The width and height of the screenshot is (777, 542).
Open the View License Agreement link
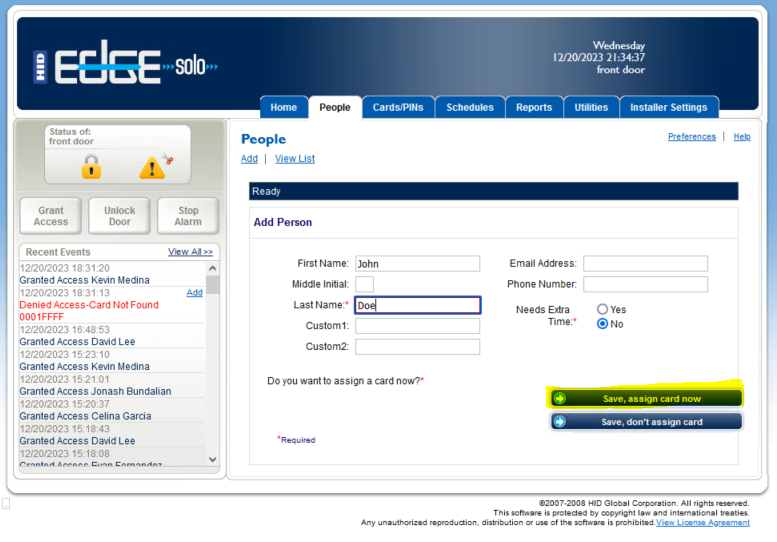tap(703, 523)
